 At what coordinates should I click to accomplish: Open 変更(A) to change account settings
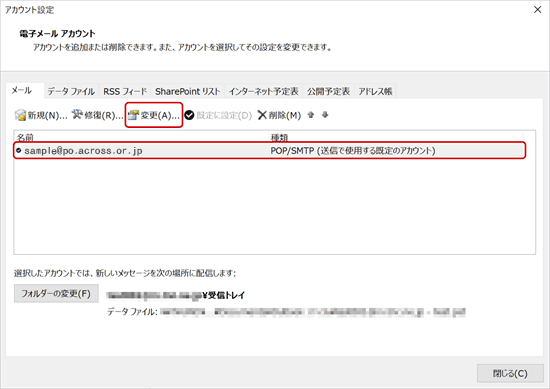(154, 115)
